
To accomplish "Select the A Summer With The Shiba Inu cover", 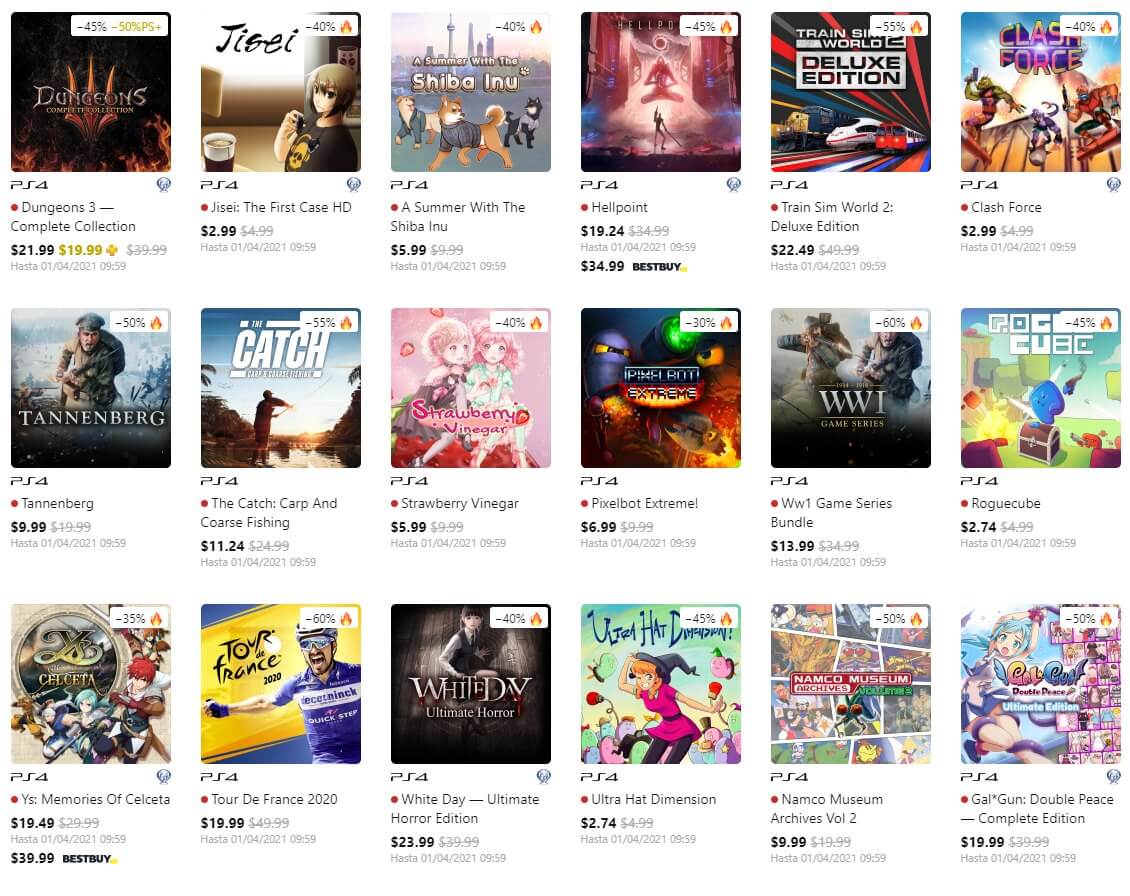I will click(470, 92).
